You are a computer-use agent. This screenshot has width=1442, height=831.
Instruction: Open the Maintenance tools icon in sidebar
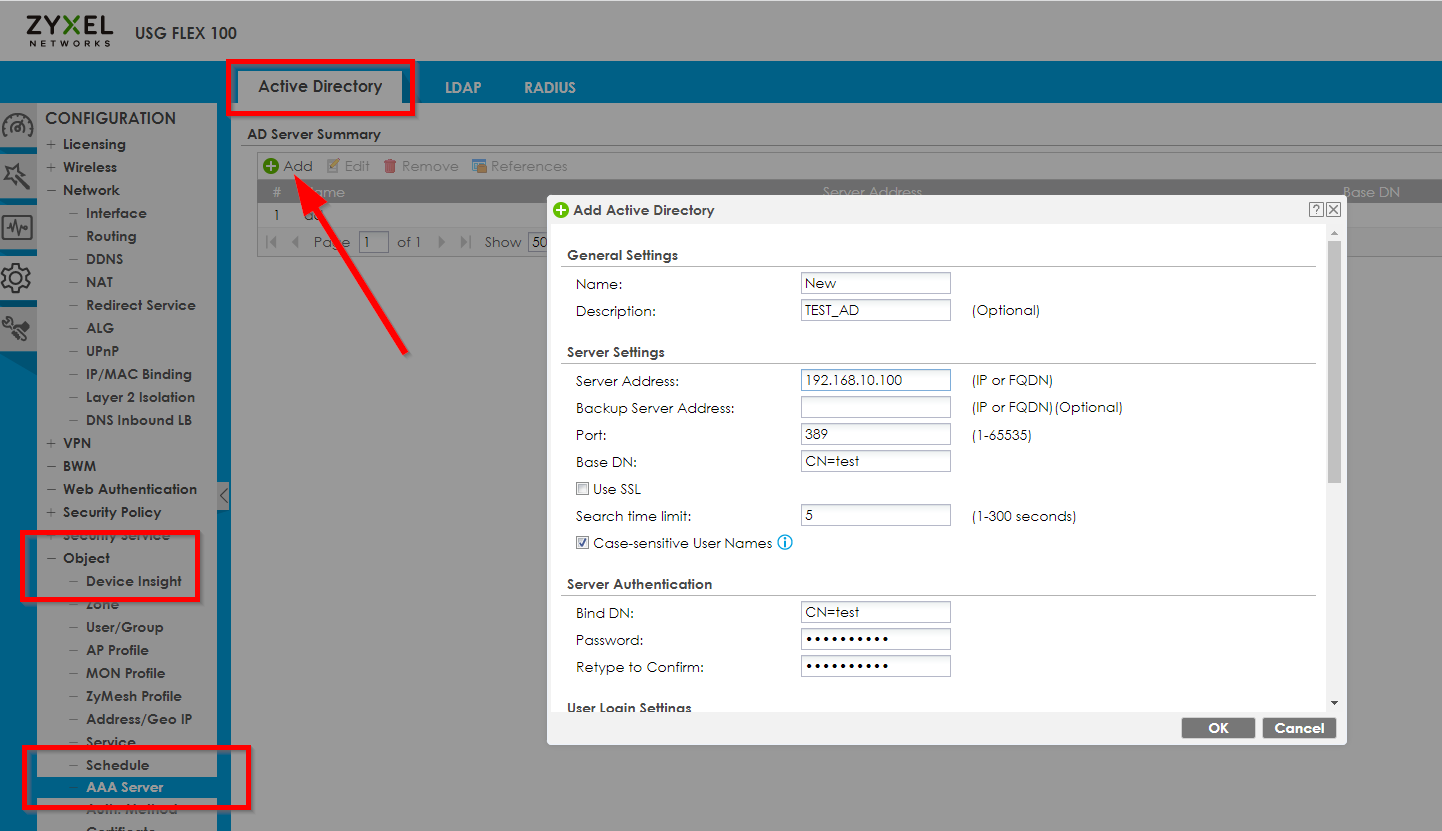pos(17,327)
